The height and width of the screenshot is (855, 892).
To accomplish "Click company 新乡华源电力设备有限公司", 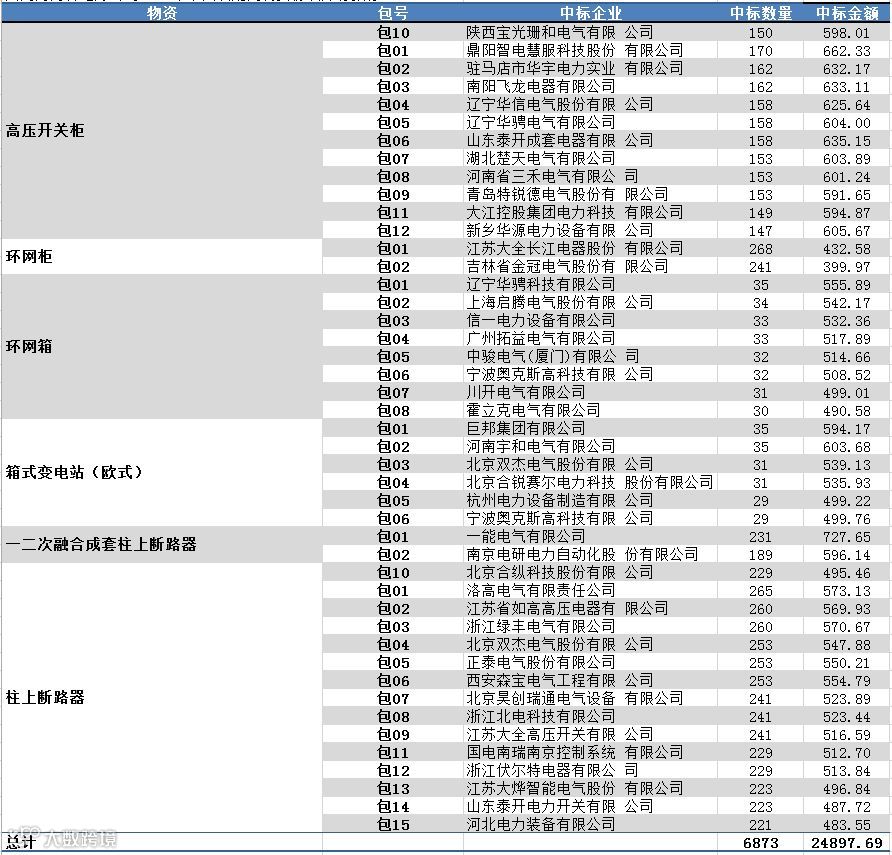I will (x=560, y=230).
